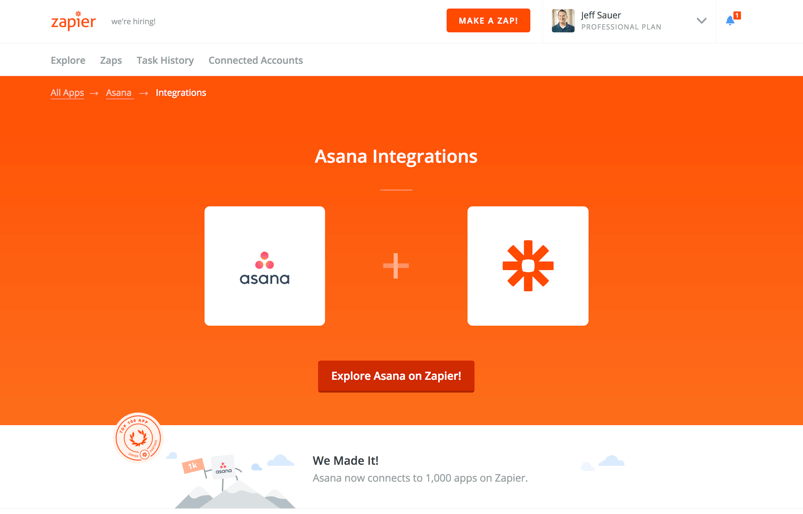Click the Make a Zap button

point(488,20)
